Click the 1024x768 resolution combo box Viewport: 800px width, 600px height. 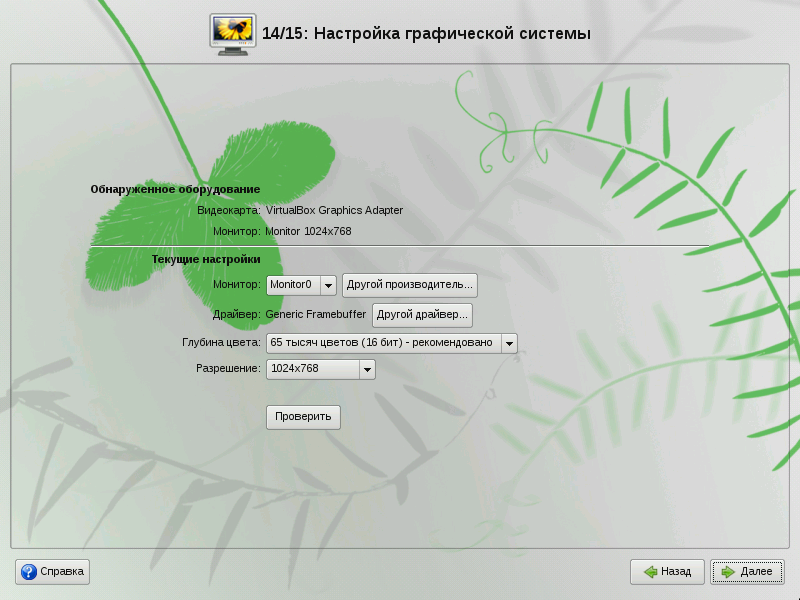(x=312, y=369)
